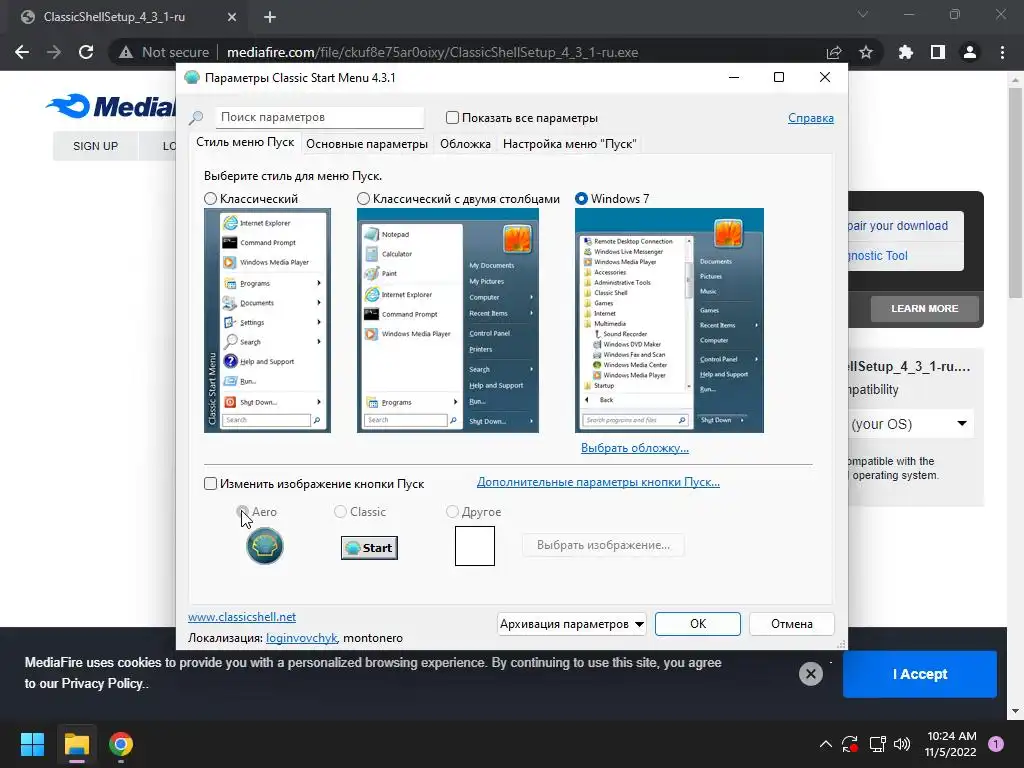The height and width of the screenshot is (768, 1024).
Task: Click the sync tray icon
Action: click(850, 744)
